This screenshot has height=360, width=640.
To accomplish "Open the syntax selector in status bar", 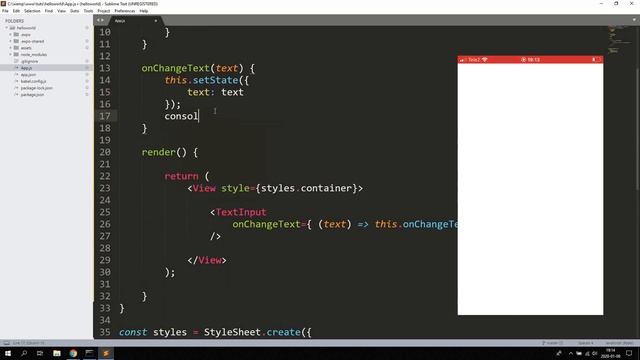I will click(x=619, y=343).
